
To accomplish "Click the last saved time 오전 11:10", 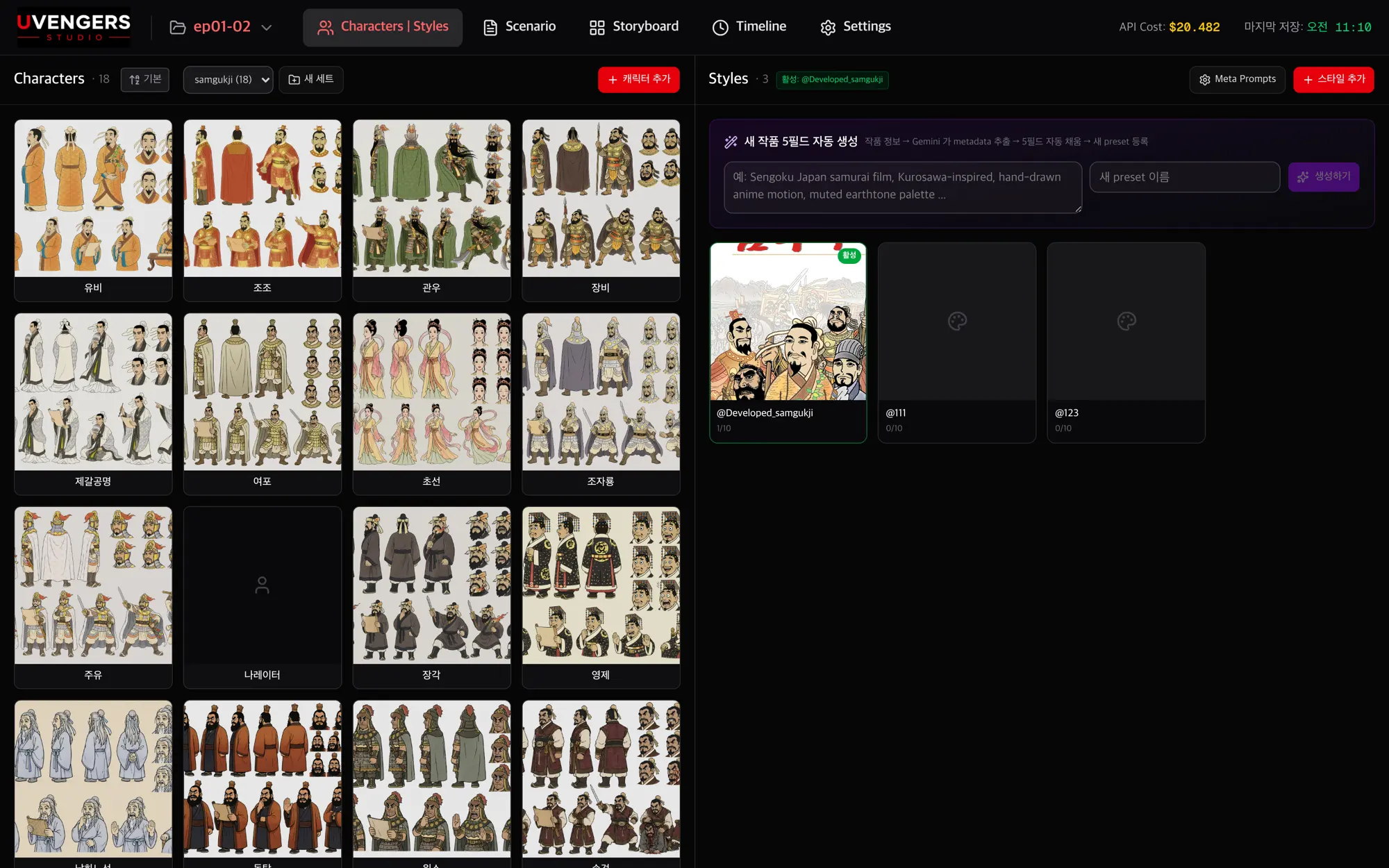I will click(1339, 27).
